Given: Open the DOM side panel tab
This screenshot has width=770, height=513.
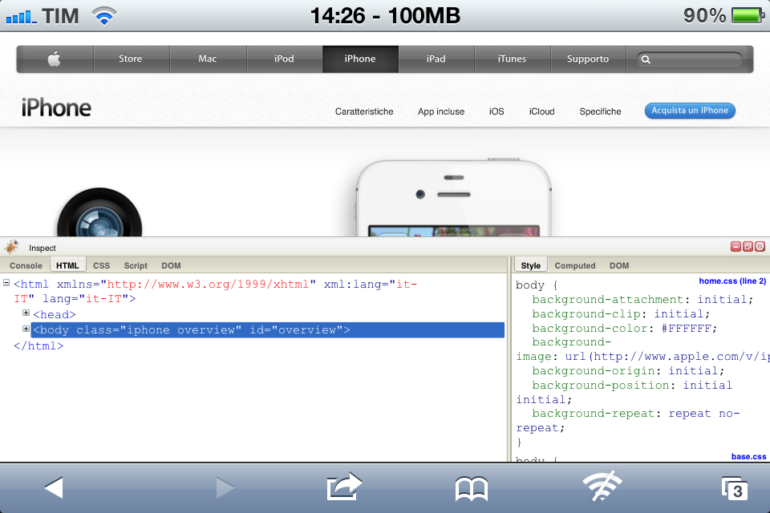Looking at the screenshot, I should pos(619,266).
